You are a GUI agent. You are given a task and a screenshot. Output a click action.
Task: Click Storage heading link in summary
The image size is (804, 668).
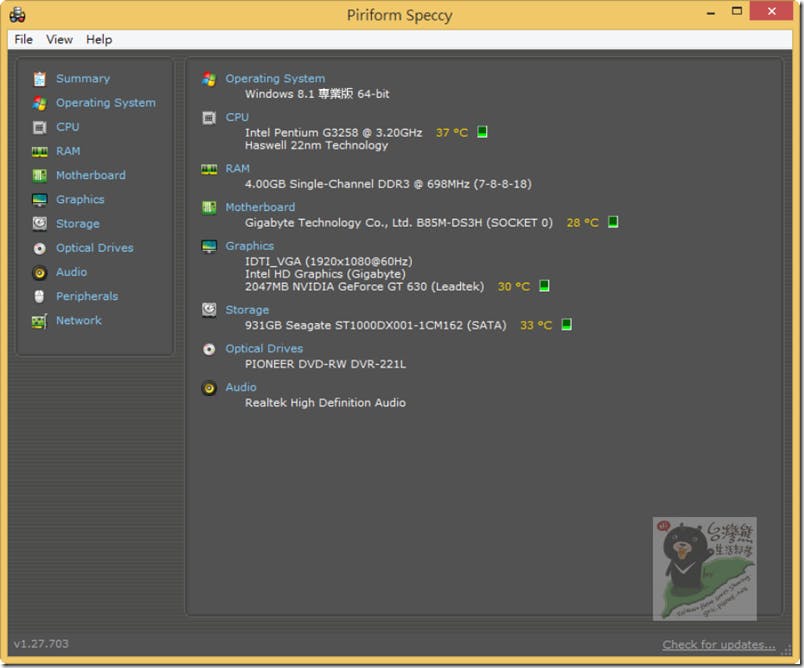(247, 310)
